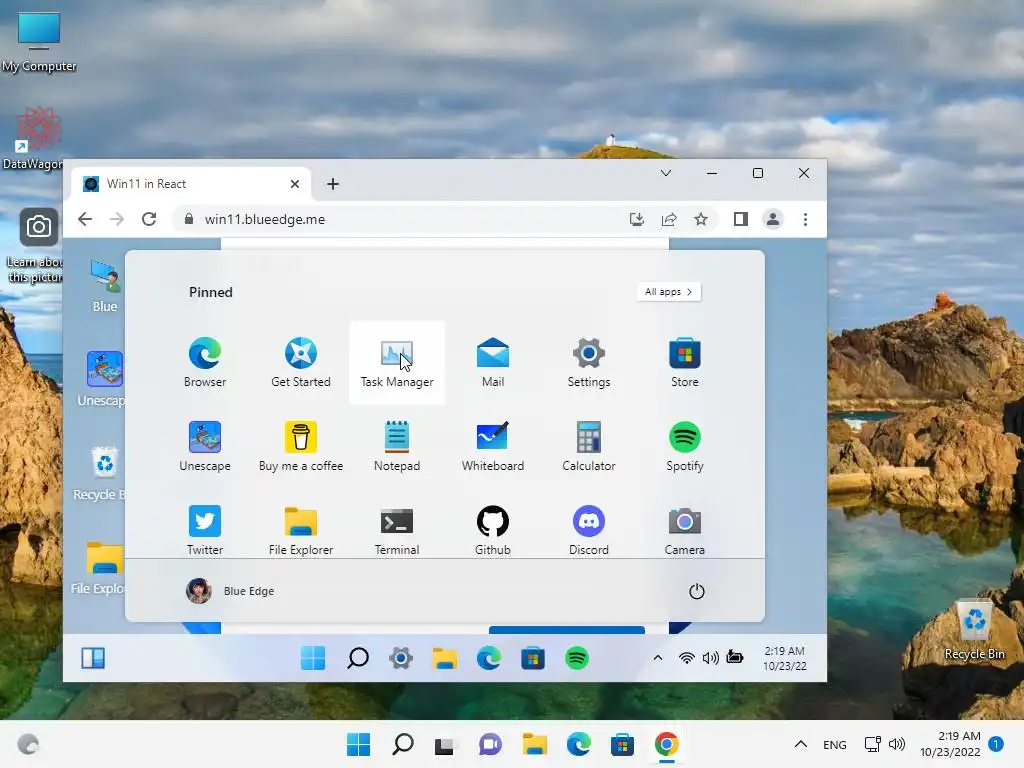Open the Chrome profile avatar

[773, 219]
